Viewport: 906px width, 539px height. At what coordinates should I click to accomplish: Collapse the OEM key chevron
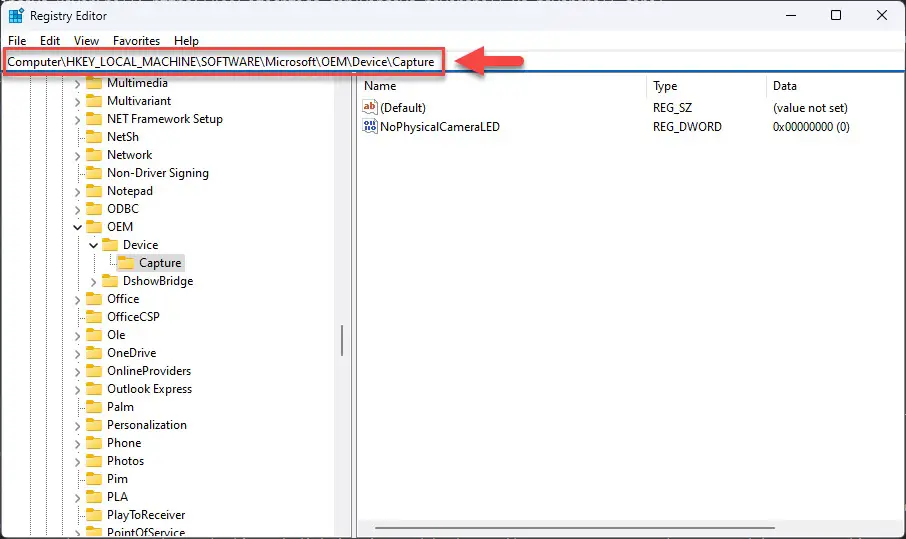point(77,227)
